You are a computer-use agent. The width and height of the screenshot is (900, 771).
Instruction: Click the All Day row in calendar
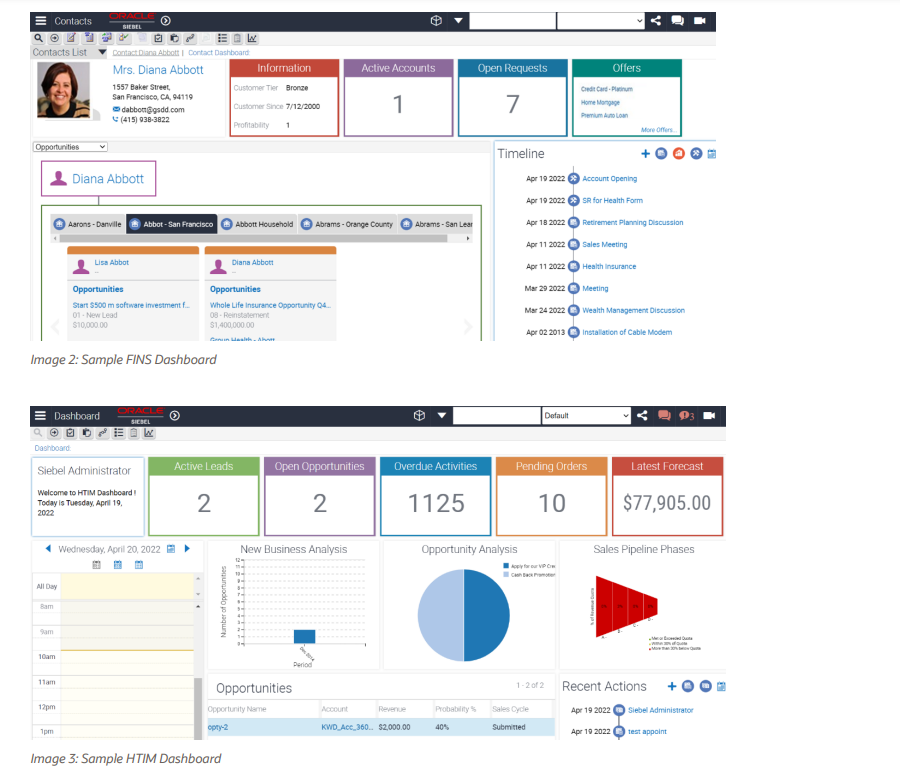[114, 586]
